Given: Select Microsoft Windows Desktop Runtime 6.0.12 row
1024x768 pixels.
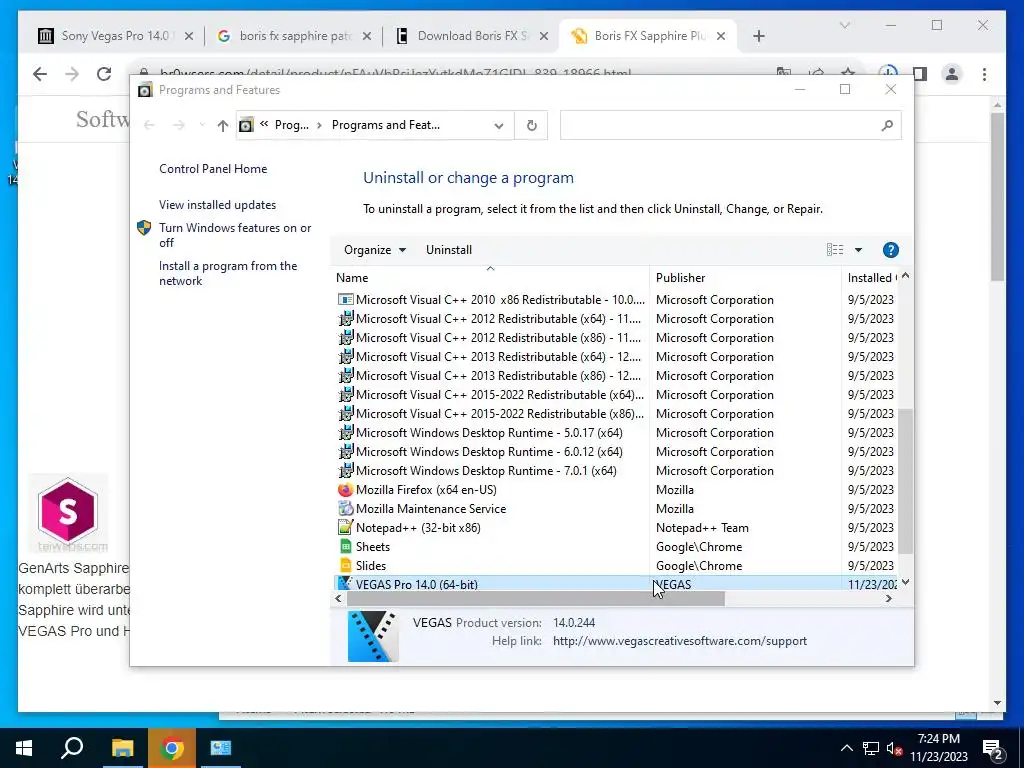Looking at the screenshot, I should (615, 452).
